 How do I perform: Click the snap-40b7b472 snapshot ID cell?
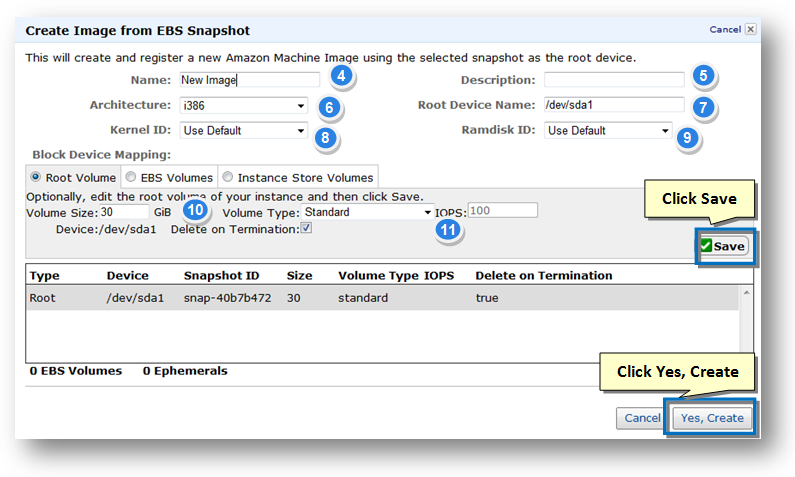227,298
